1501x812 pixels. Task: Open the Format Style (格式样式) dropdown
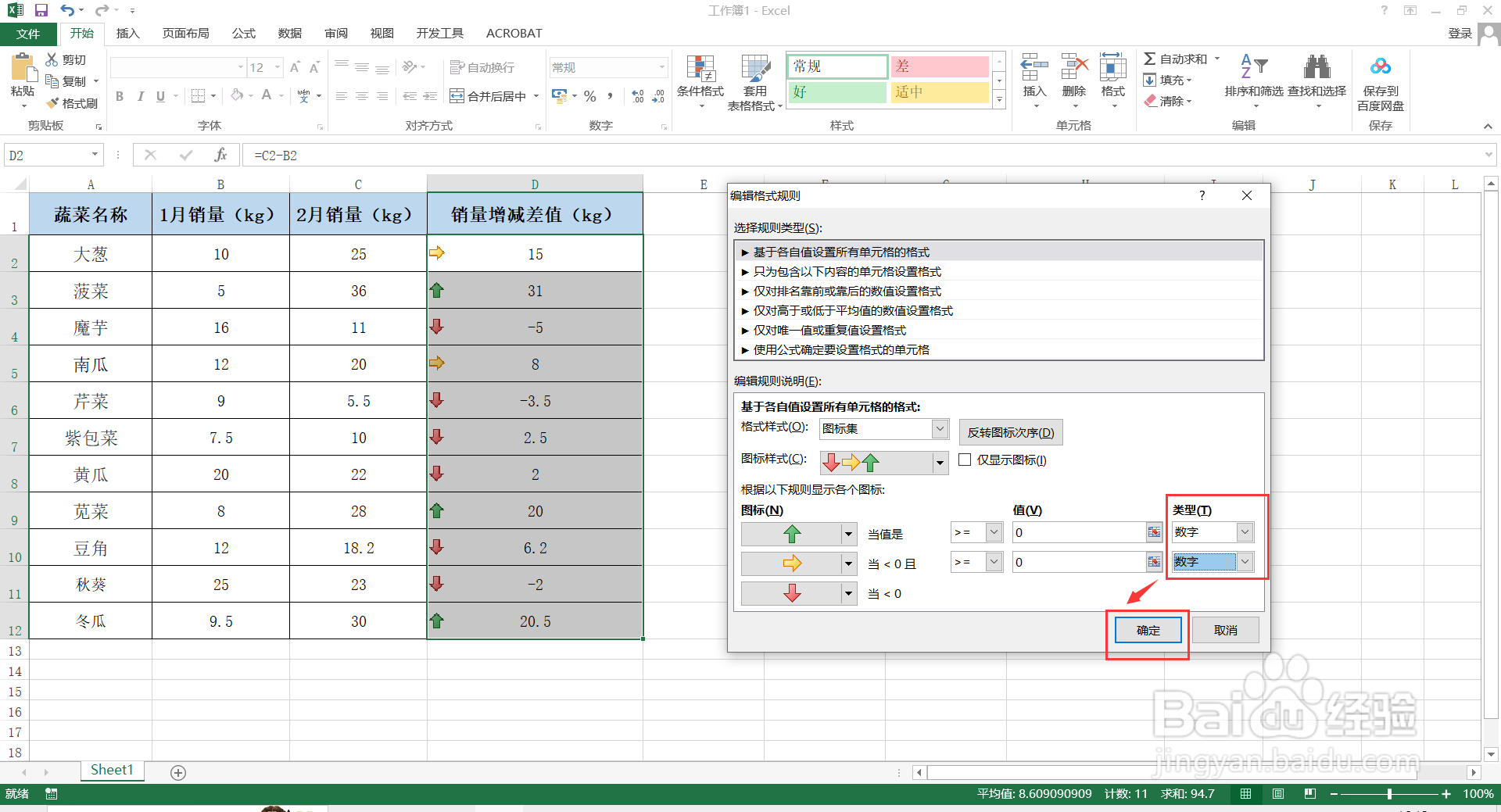click(940, 429)
